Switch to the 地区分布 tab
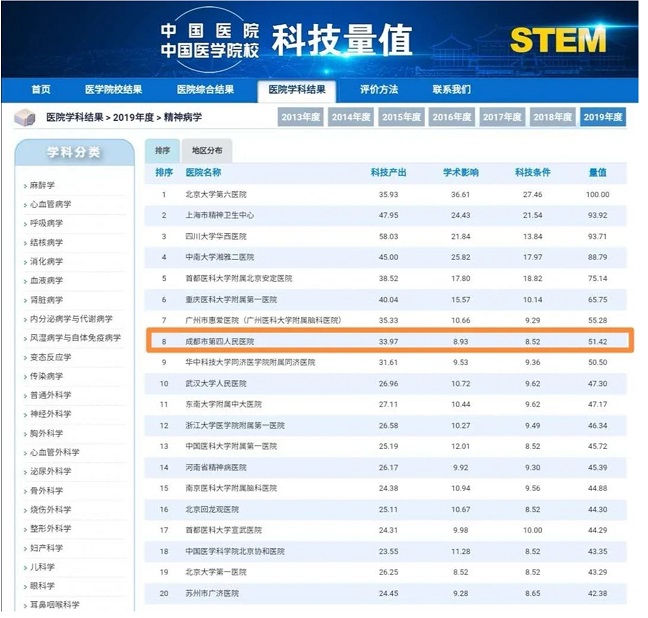648x618 pixels. (207, 150)
